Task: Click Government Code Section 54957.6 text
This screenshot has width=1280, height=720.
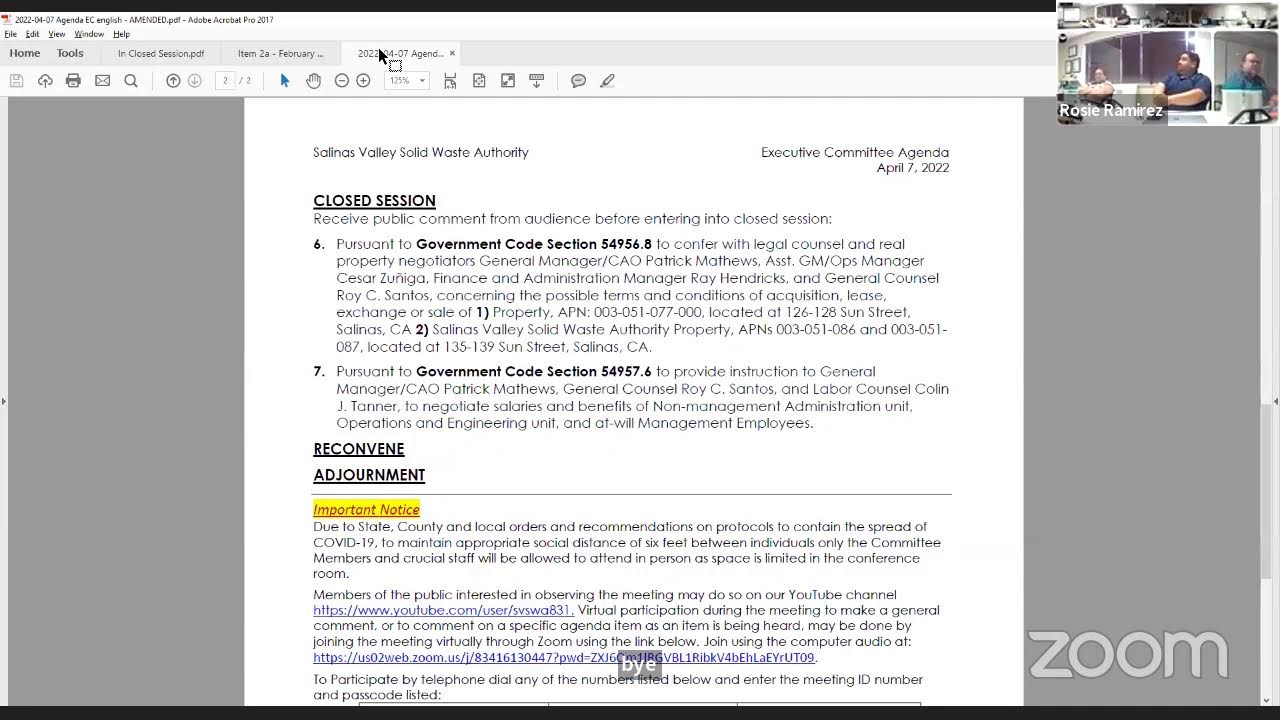Action: (534, 372)
